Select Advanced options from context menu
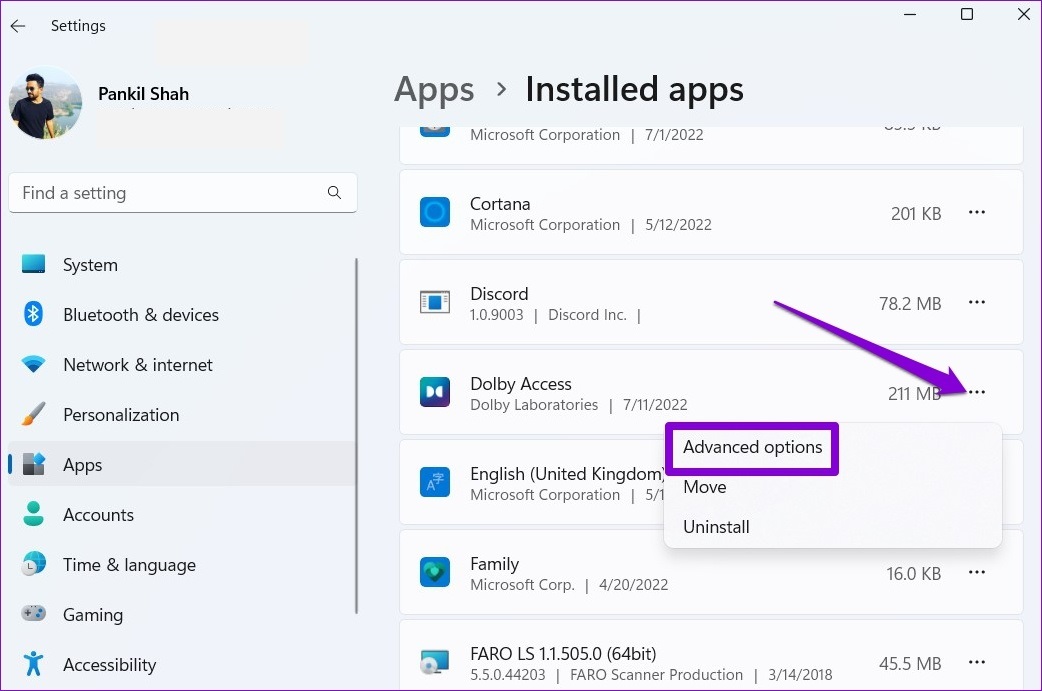Screen dimensions: 1042x691 [752, 447]
